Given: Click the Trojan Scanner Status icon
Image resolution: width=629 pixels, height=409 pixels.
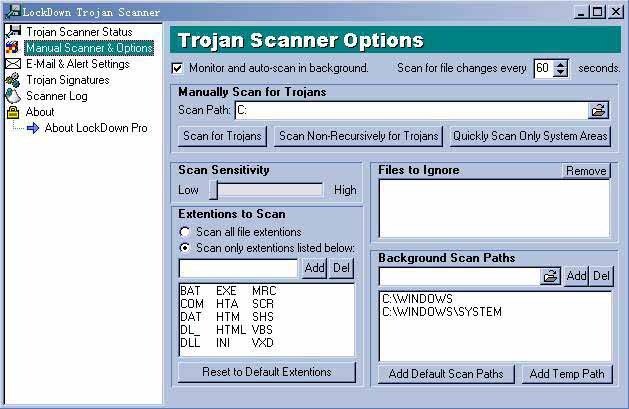Looking at the screenshot, I should pos(13,32).
